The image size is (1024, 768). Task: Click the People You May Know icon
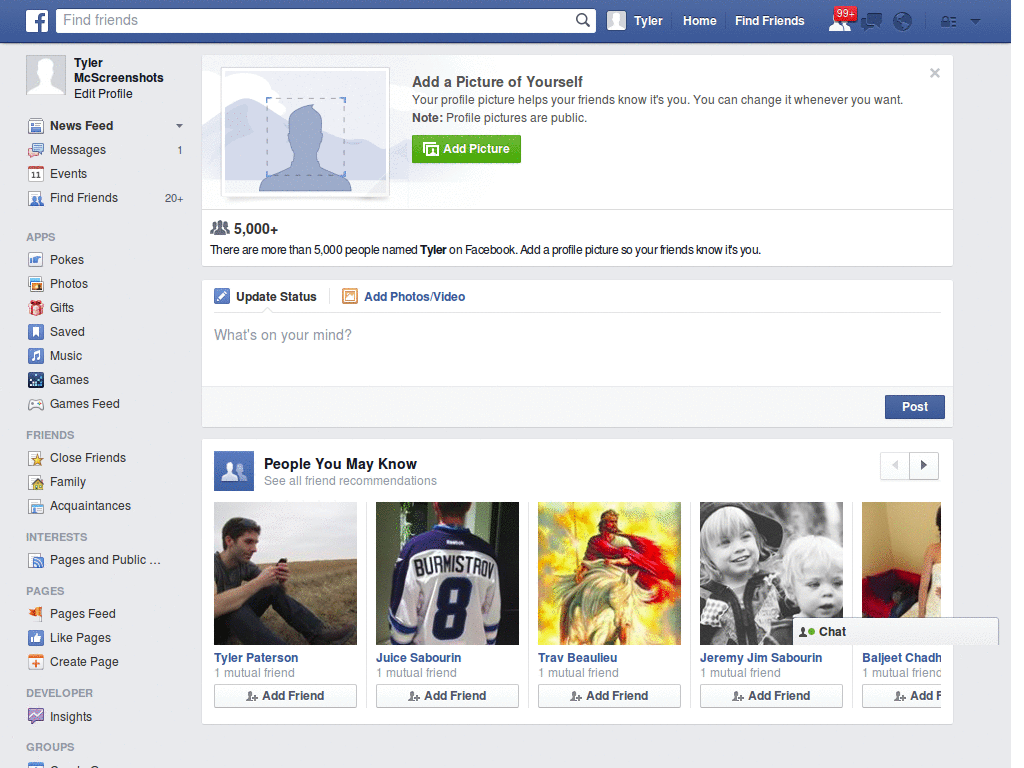tap(234, 471)
